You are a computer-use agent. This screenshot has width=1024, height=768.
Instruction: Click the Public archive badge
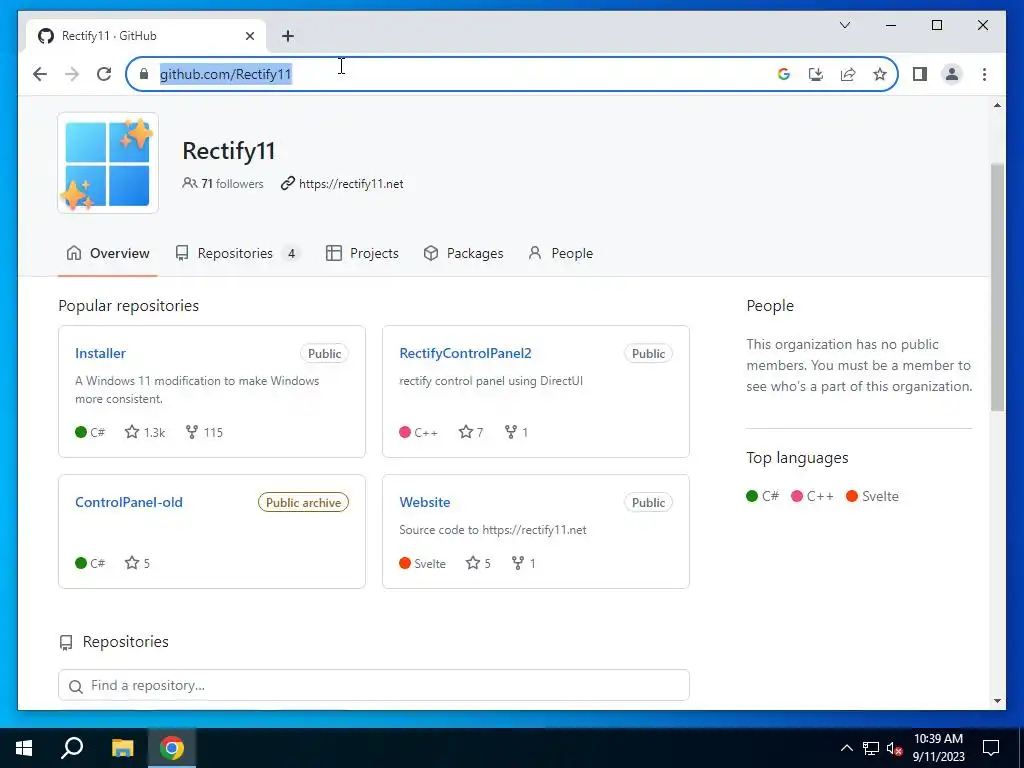[x=303, y=502]
